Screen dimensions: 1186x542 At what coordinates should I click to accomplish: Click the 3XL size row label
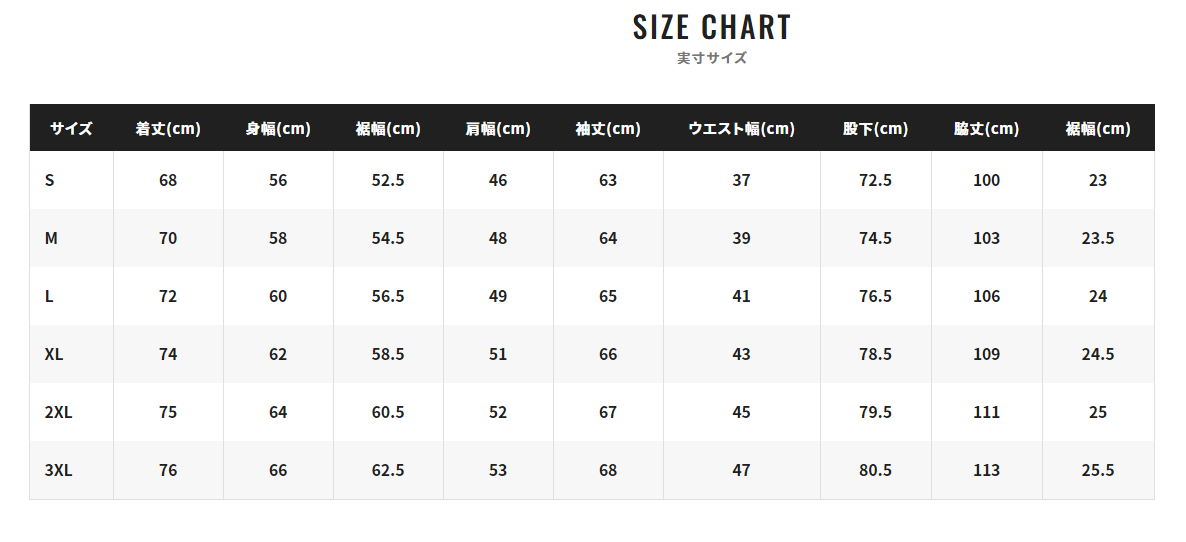[58, 470]
